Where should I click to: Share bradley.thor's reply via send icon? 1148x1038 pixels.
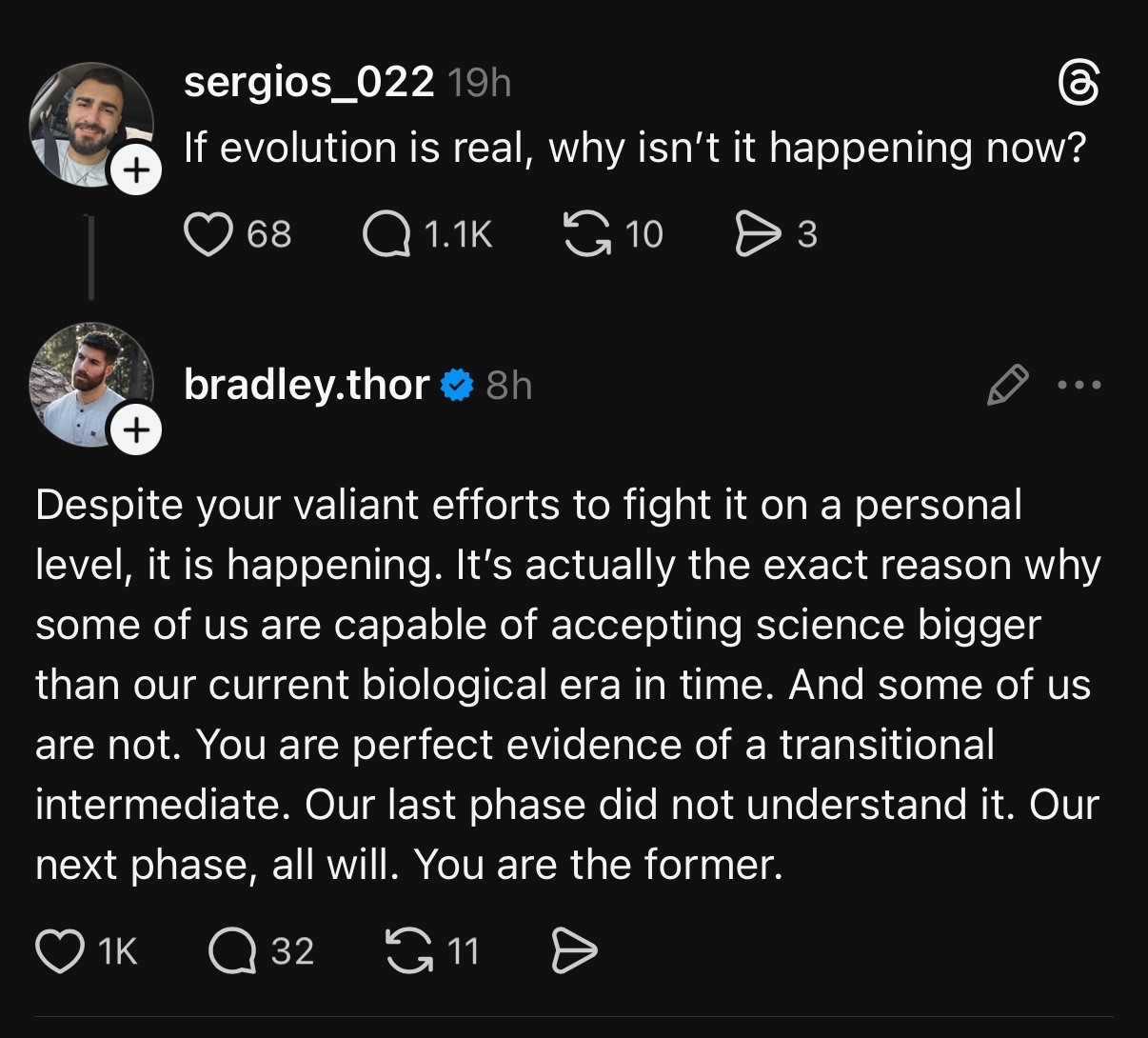(x=574, y=950)
